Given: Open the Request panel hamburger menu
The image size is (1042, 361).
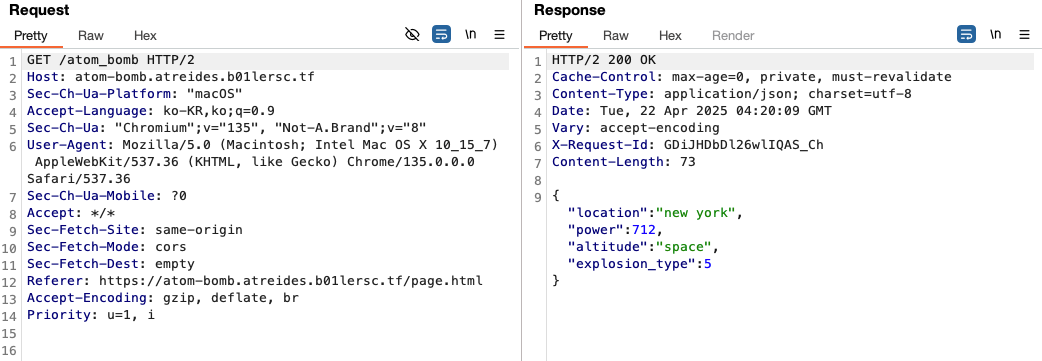Looking at the screenshot, I should point(500,35).
